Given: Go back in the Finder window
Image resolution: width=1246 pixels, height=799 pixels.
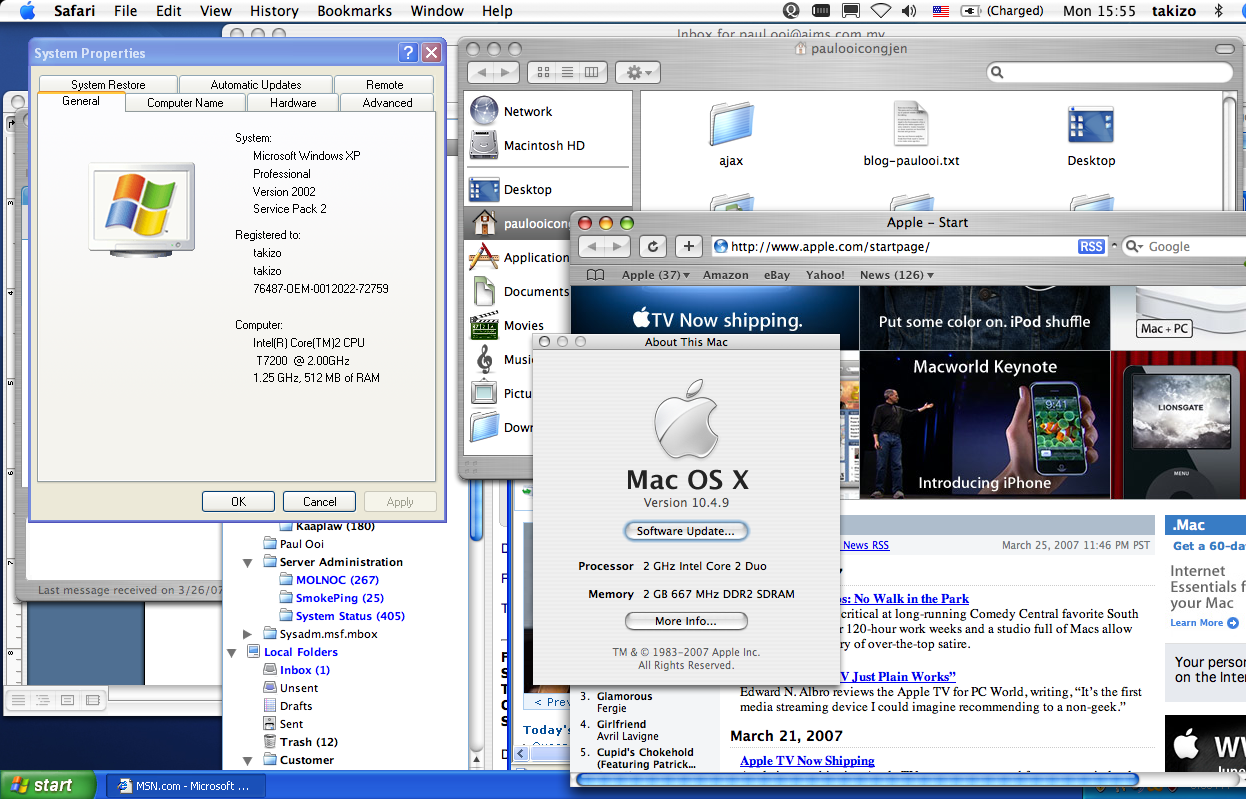Looking at the screenshot, I should point(482,72).
